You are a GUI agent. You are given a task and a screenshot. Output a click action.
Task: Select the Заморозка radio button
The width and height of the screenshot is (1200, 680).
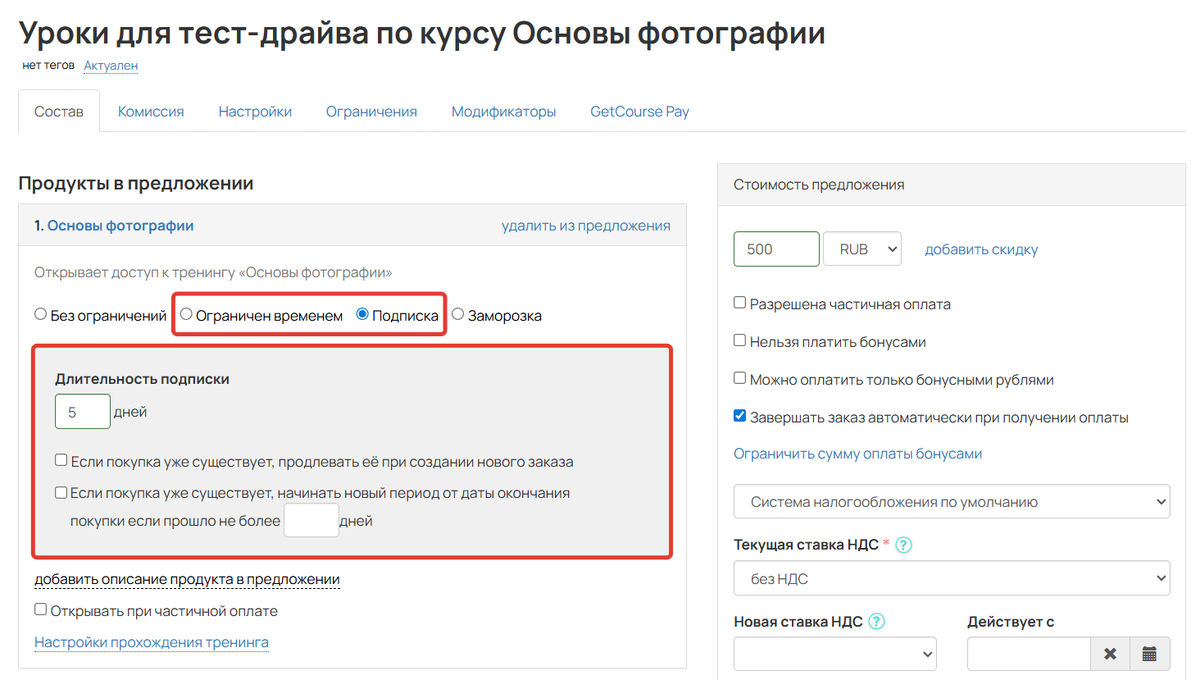pyautogui.click(x=458, y=314)
